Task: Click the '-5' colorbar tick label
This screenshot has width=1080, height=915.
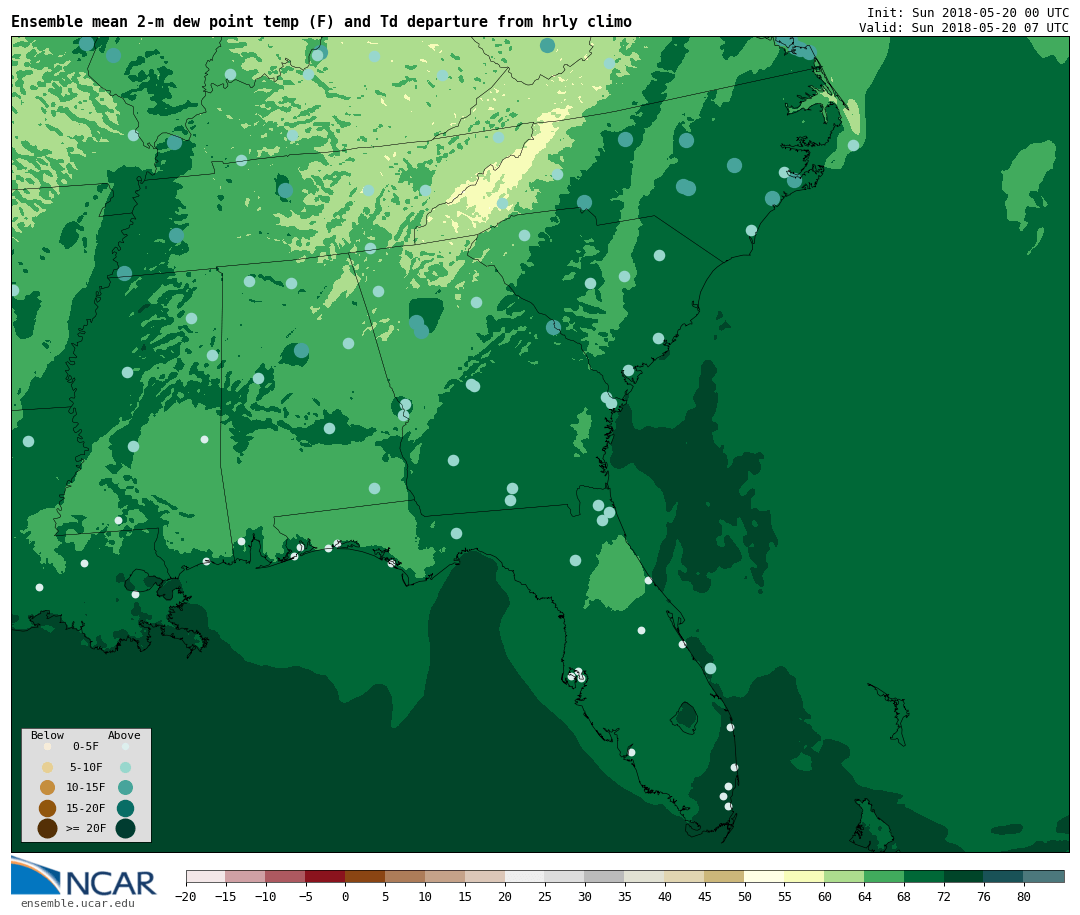Action: coord(306,896)
